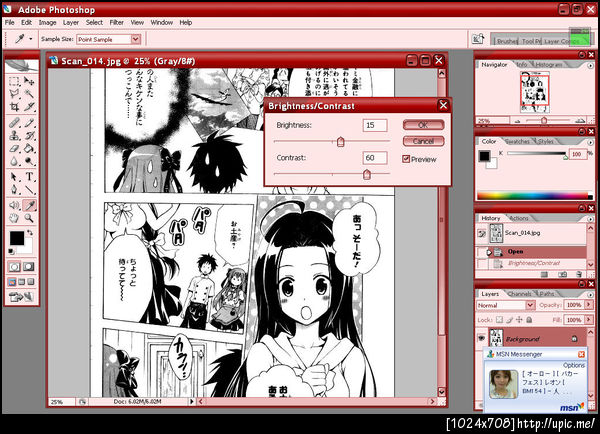Switch to the Channels tab

520,294
